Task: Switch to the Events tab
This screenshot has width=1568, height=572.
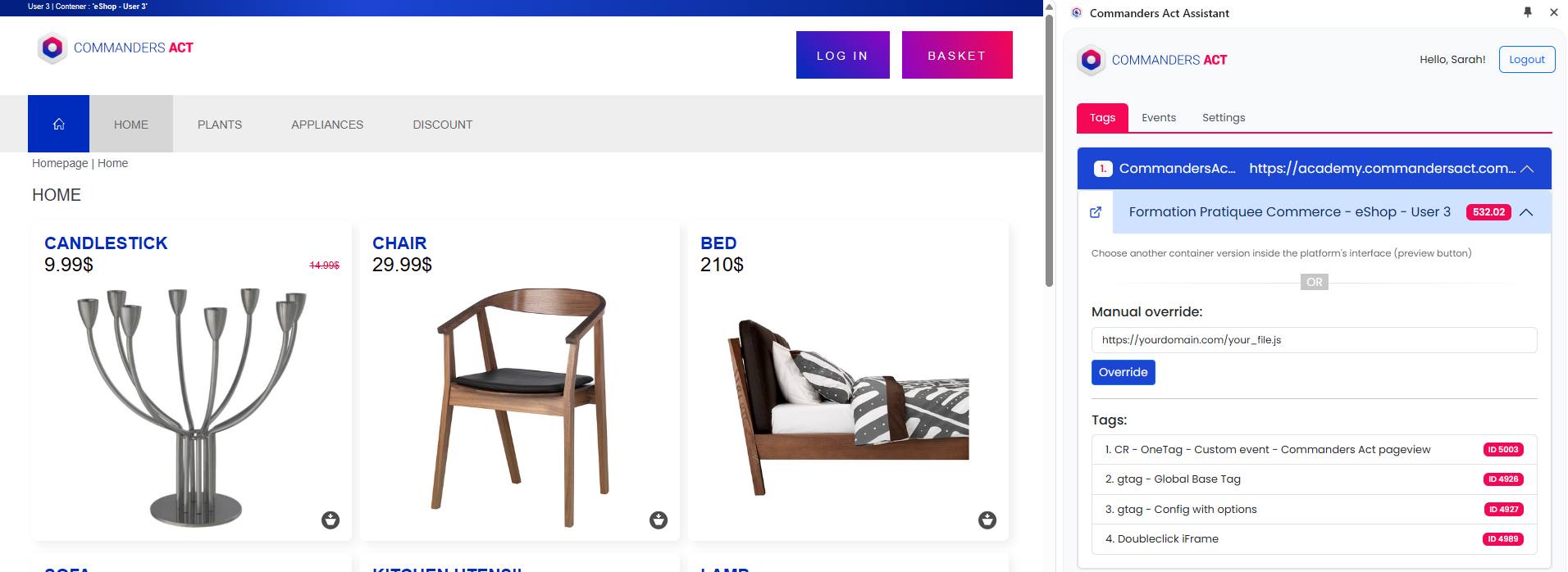Action: [1159, 118]
